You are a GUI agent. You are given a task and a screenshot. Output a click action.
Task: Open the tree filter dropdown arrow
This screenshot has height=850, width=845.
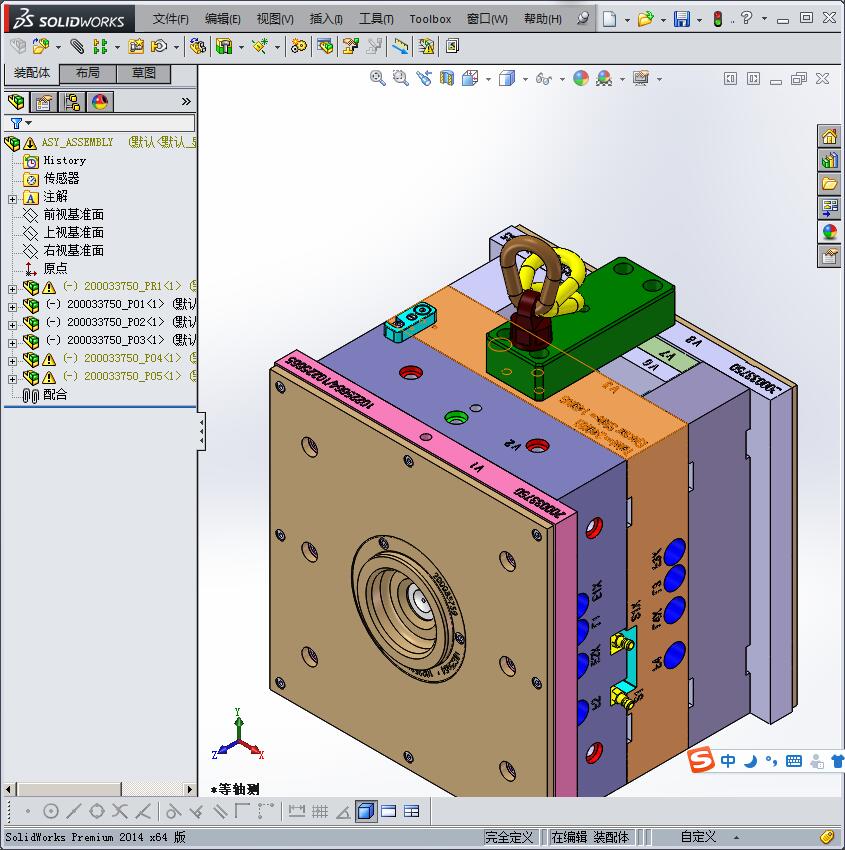(x=28, y=123)
